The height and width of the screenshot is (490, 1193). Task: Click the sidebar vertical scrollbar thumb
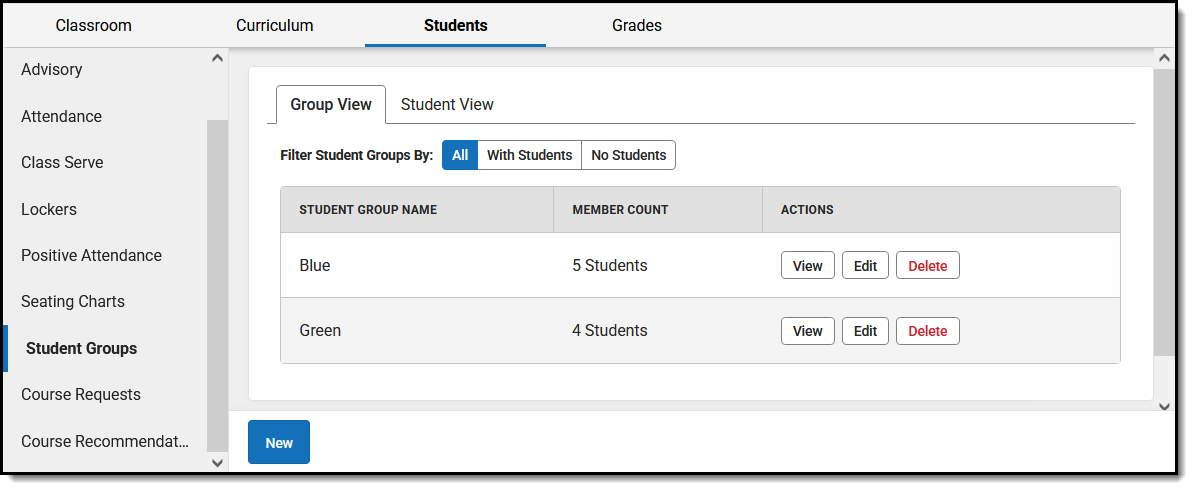point(217,285)
